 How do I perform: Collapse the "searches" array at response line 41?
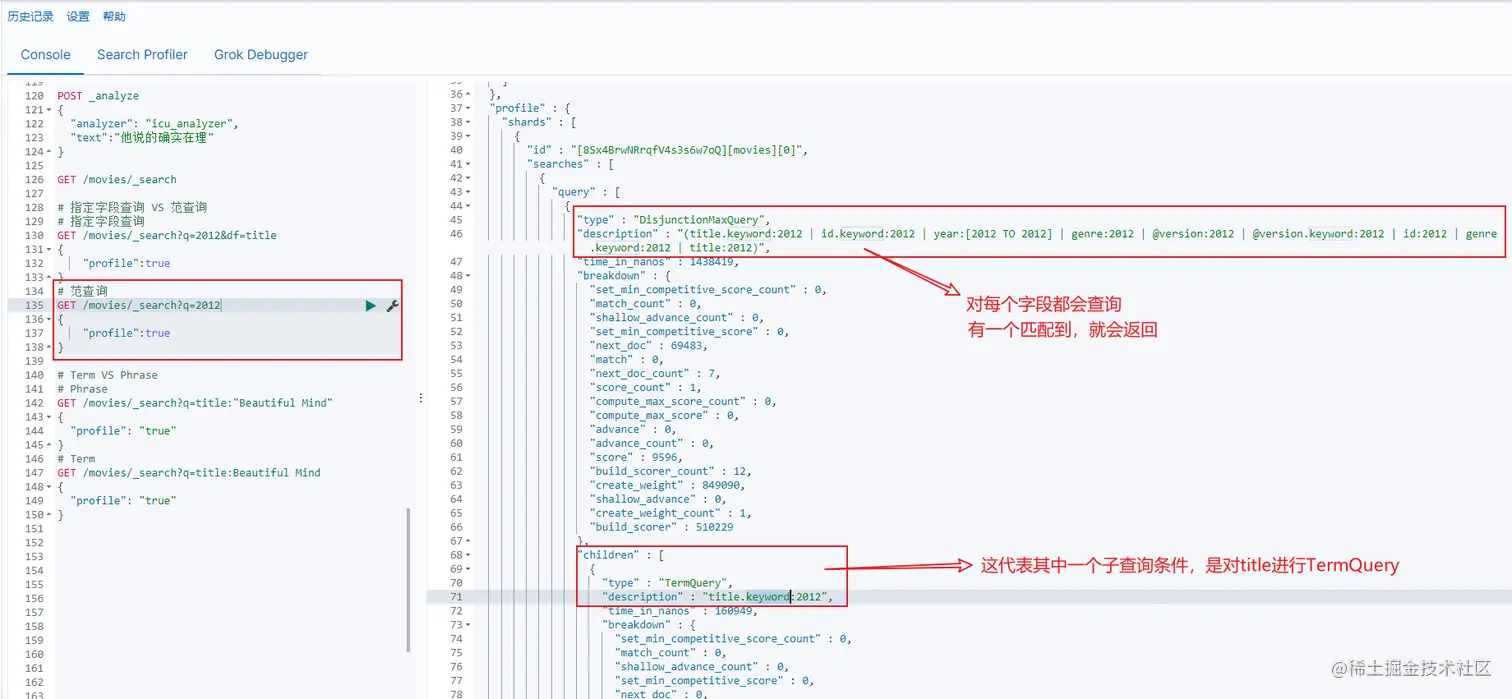[469, 164]
